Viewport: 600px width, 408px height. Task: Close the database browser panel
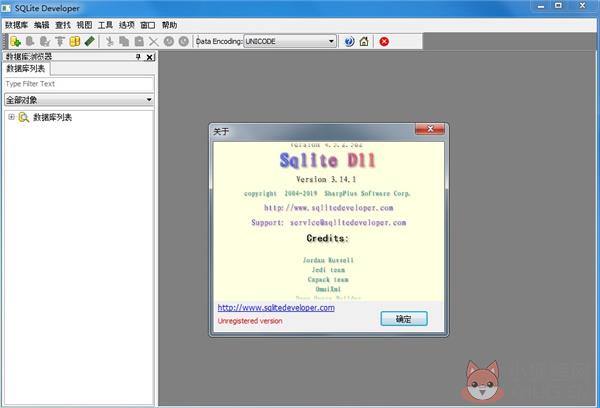tap(150, 57)
